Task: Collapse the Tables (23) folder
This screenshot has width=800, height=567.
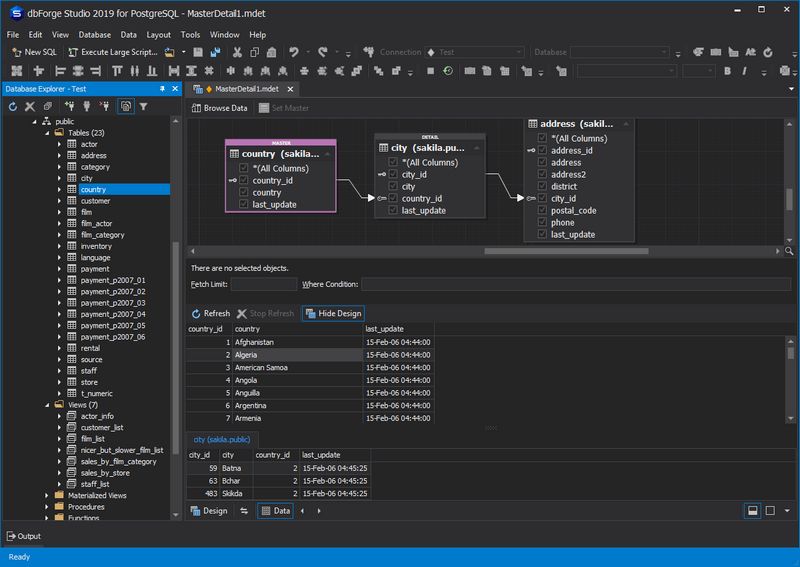Action: point(46,132)
